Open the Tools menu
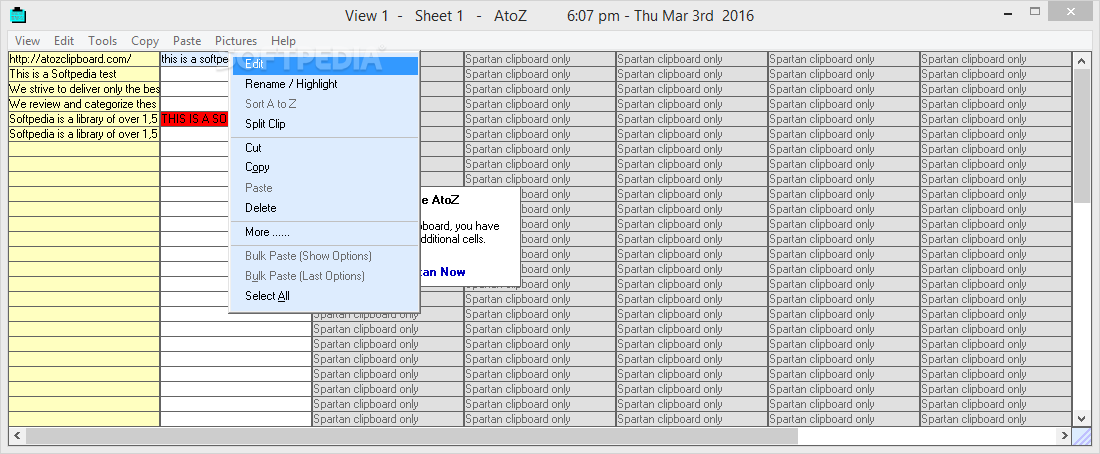Screen dimensions: 1100x454 click(102, 41)
